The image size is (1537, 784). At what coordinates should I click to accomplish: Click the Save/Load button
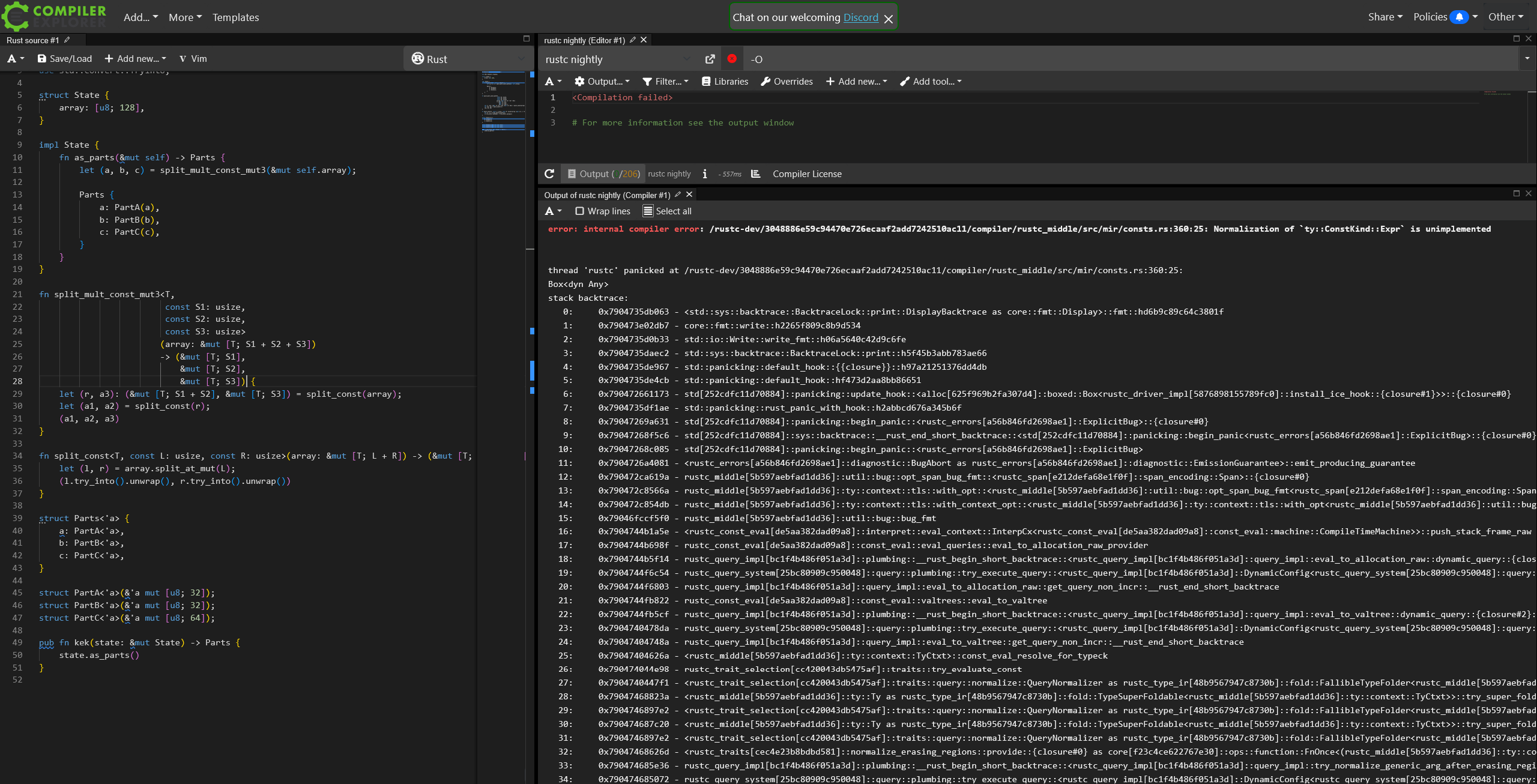tap(65, 58)
